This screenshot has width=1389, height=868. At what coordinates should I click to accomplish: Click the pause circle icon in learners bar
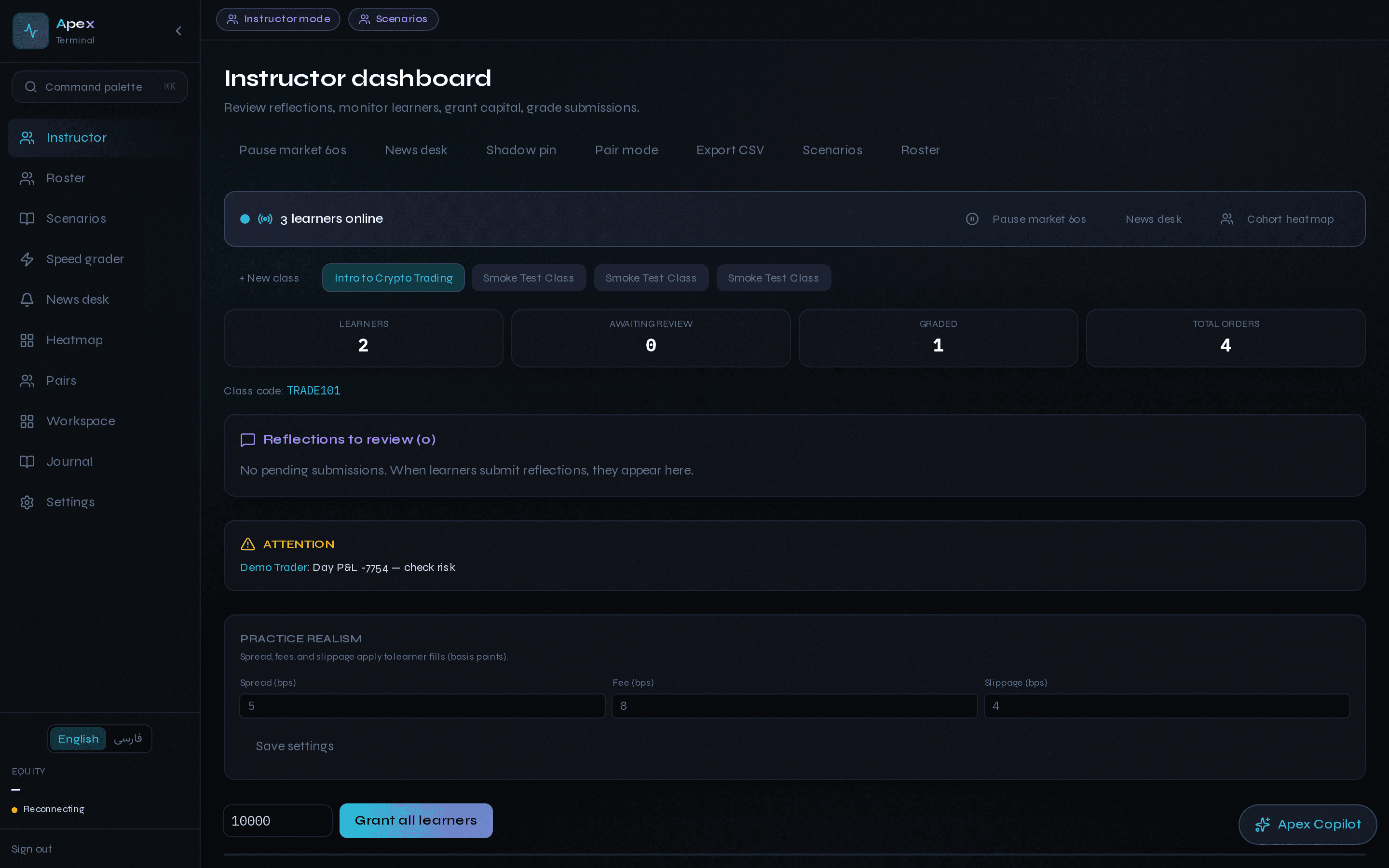point(972,219)
